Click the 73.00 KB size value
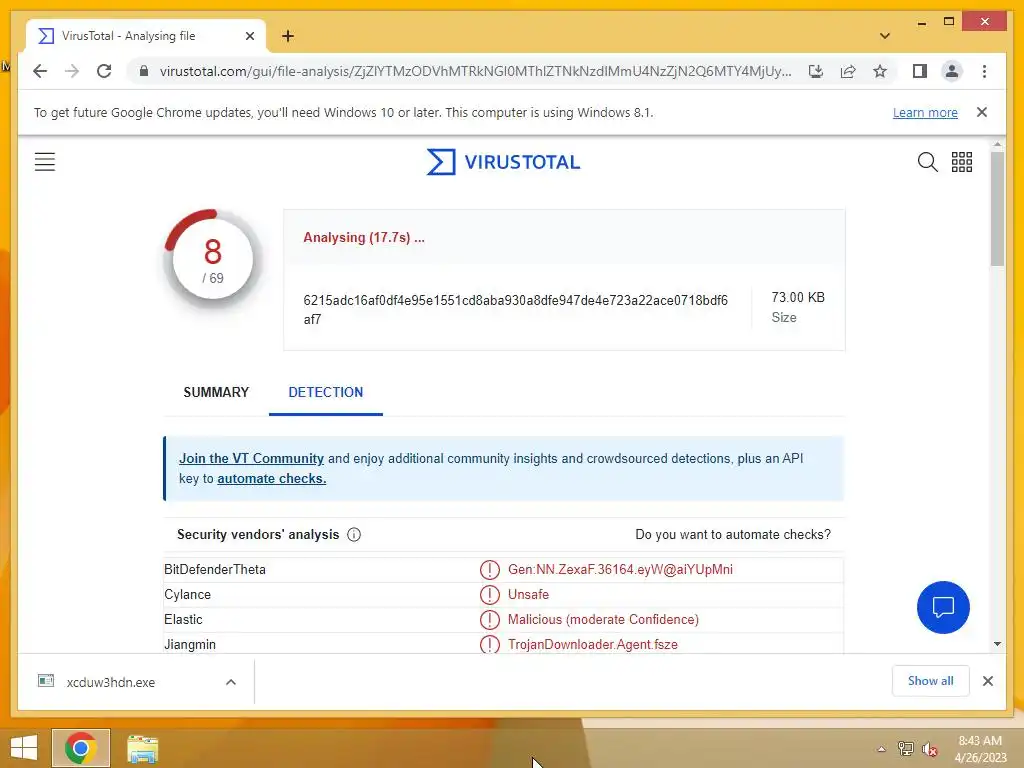This screenshot has height=768, width=1024. coord(798,297)
